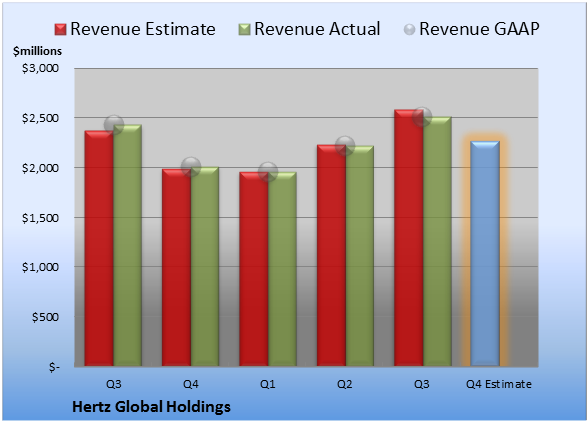The width and height of the screenshot is (588, 422).
Task: Click the '$2,000' y-axis label
Action: click(40, 168)
